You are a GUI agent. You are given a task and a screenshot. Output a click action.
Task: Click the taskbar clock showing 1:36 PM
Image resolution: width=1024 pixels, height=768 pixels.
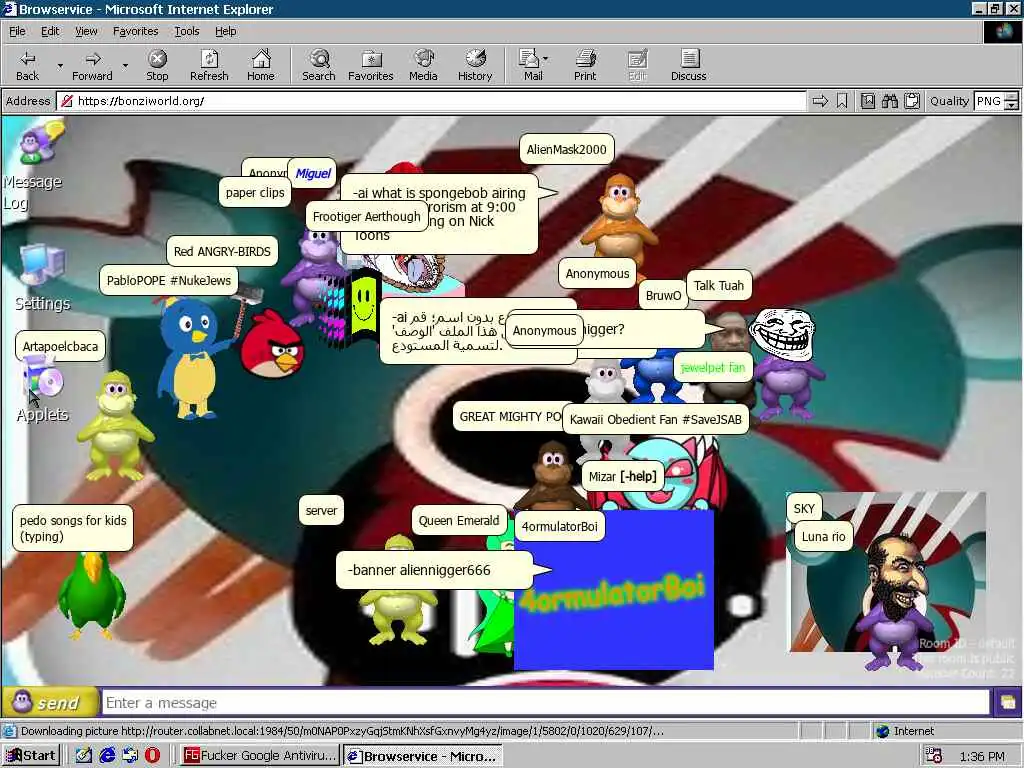(x=982, y=756)
